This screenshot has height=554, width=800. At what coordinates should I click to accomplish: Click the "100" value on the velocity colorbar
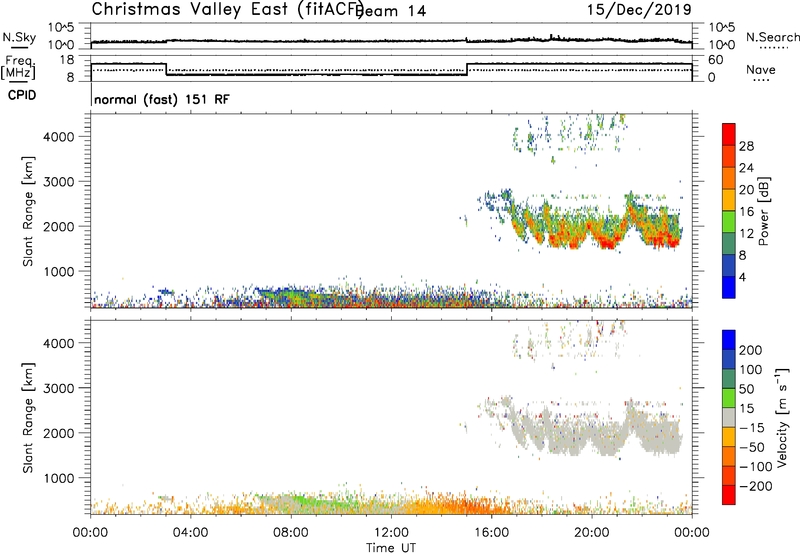(751, 370)
